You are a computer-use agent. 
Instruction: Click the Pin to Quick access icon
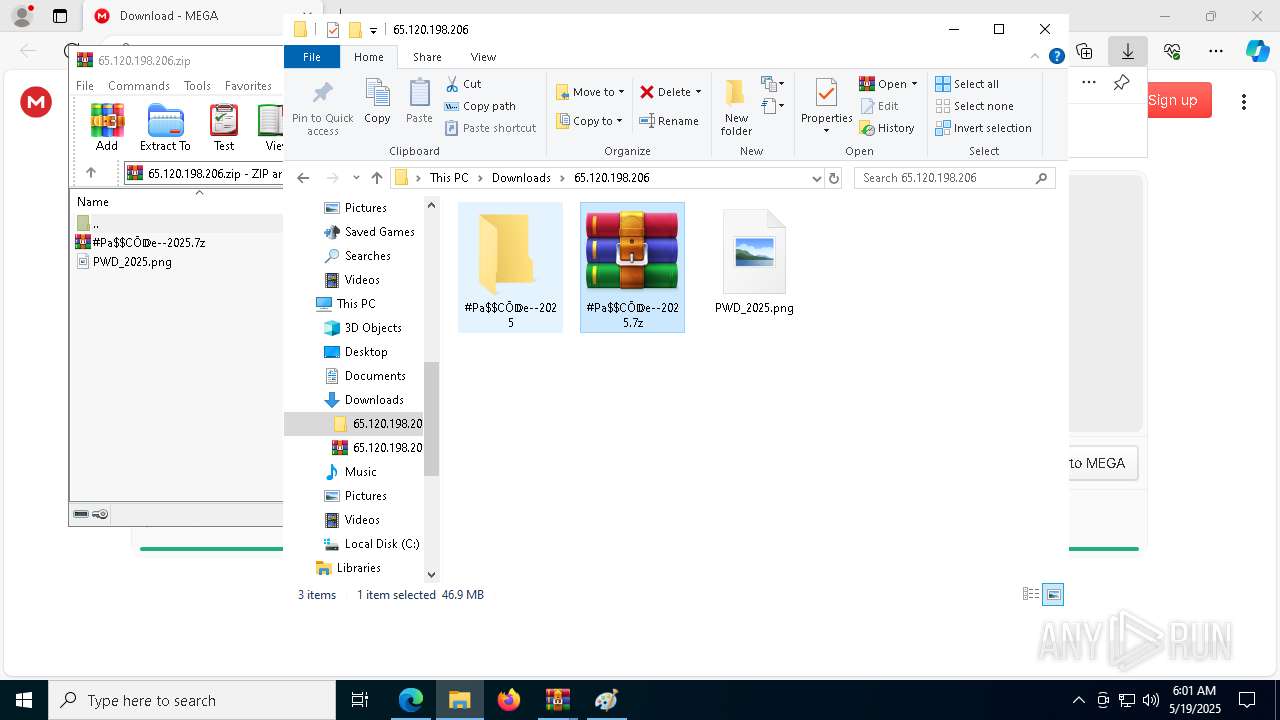[x=322, y=108]
